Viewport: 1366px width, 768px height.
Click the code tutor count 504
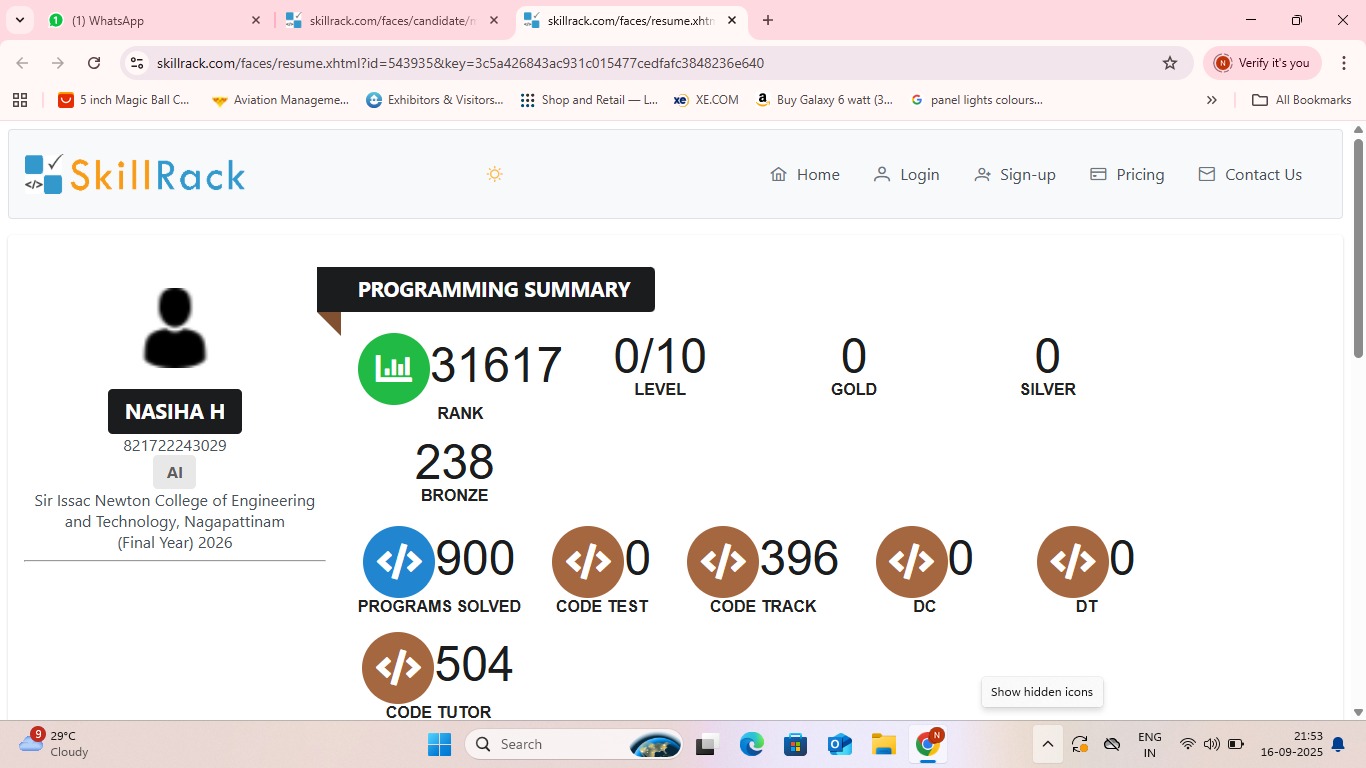click(474, 664)
